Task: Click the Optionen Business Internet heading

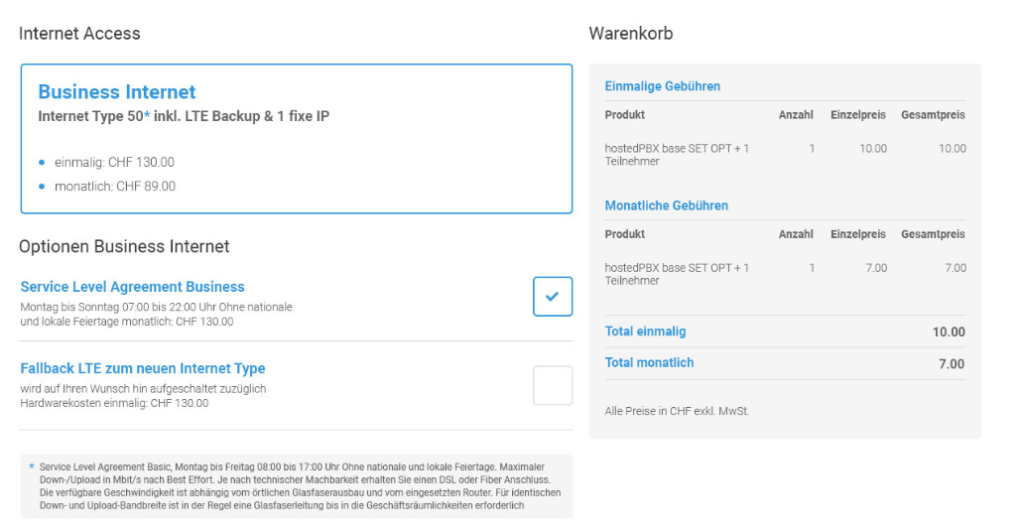Action: pyautogui.click(x=124, y=246)
